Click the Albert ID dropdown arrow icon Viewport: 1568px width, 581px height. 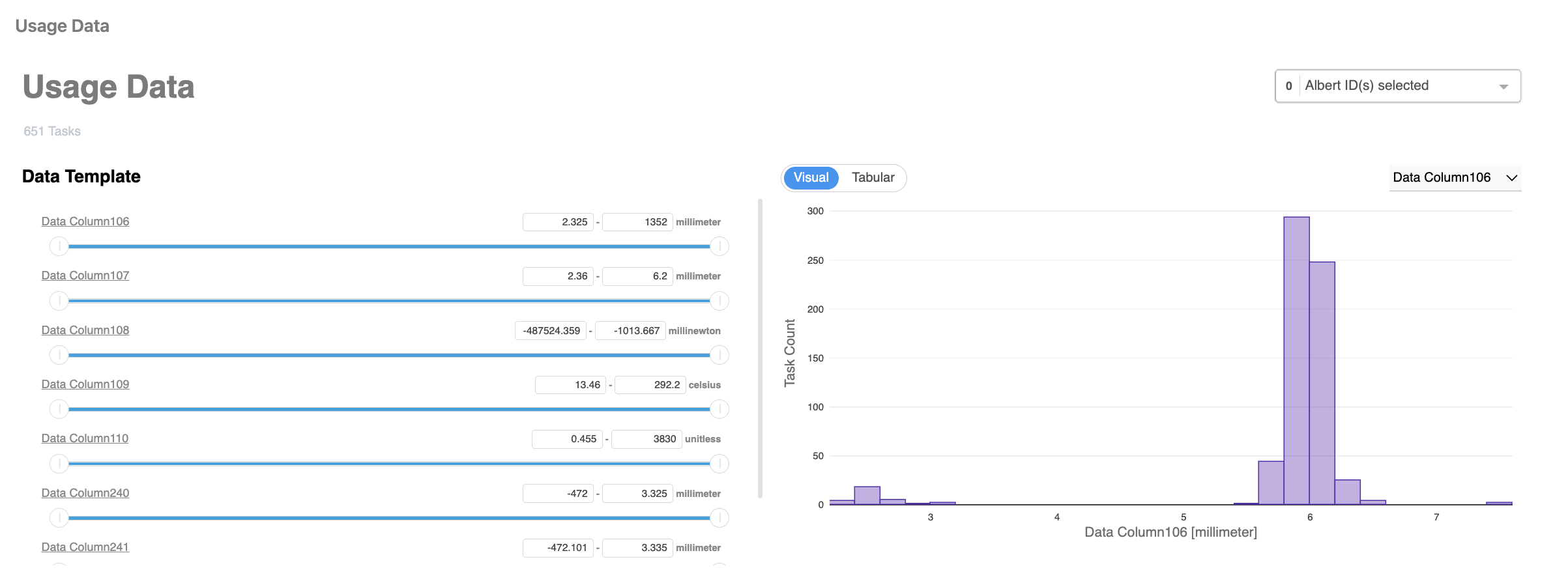(x=1503, y=87)
